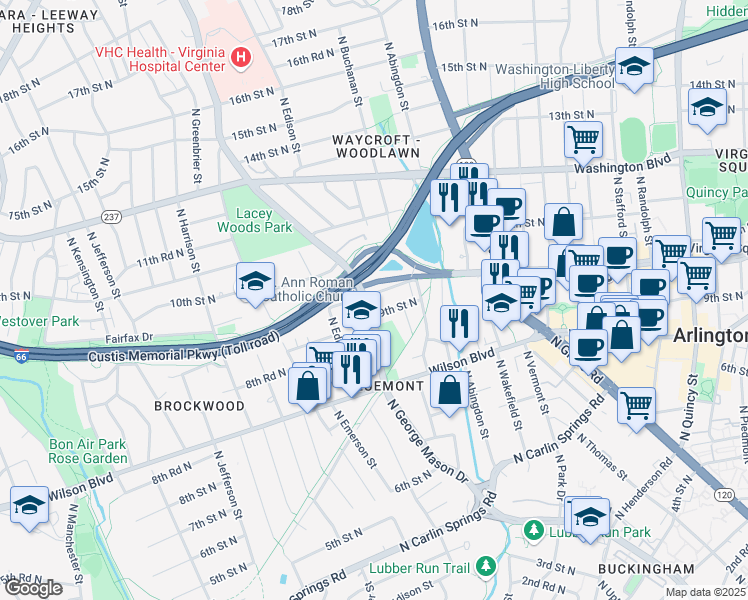Select the BUCKINGHAM neighborhood label
Screen dimensions: 748x600
646,569
